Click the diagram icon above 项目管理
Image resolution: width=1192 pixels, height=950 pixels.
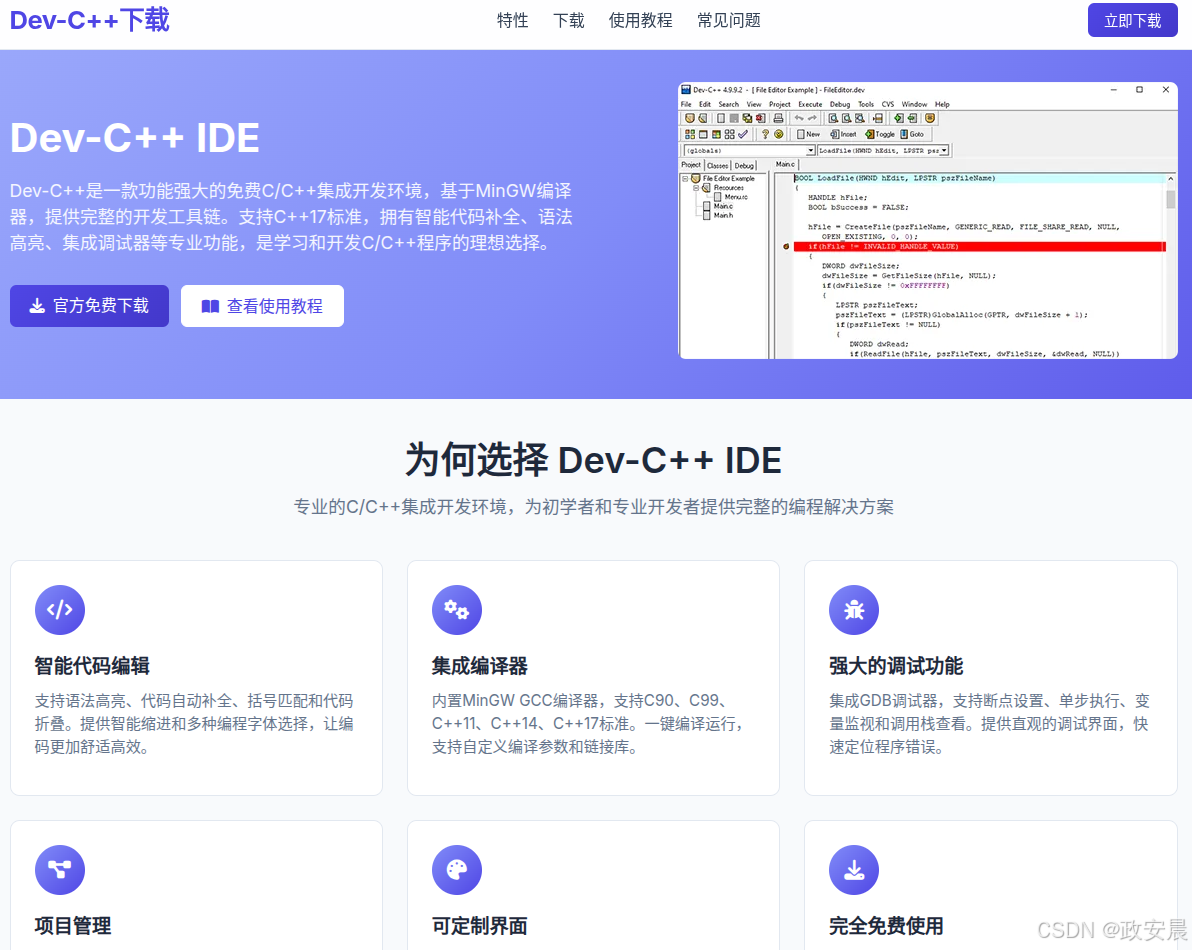pyautogui.click(x=60, y=869)
